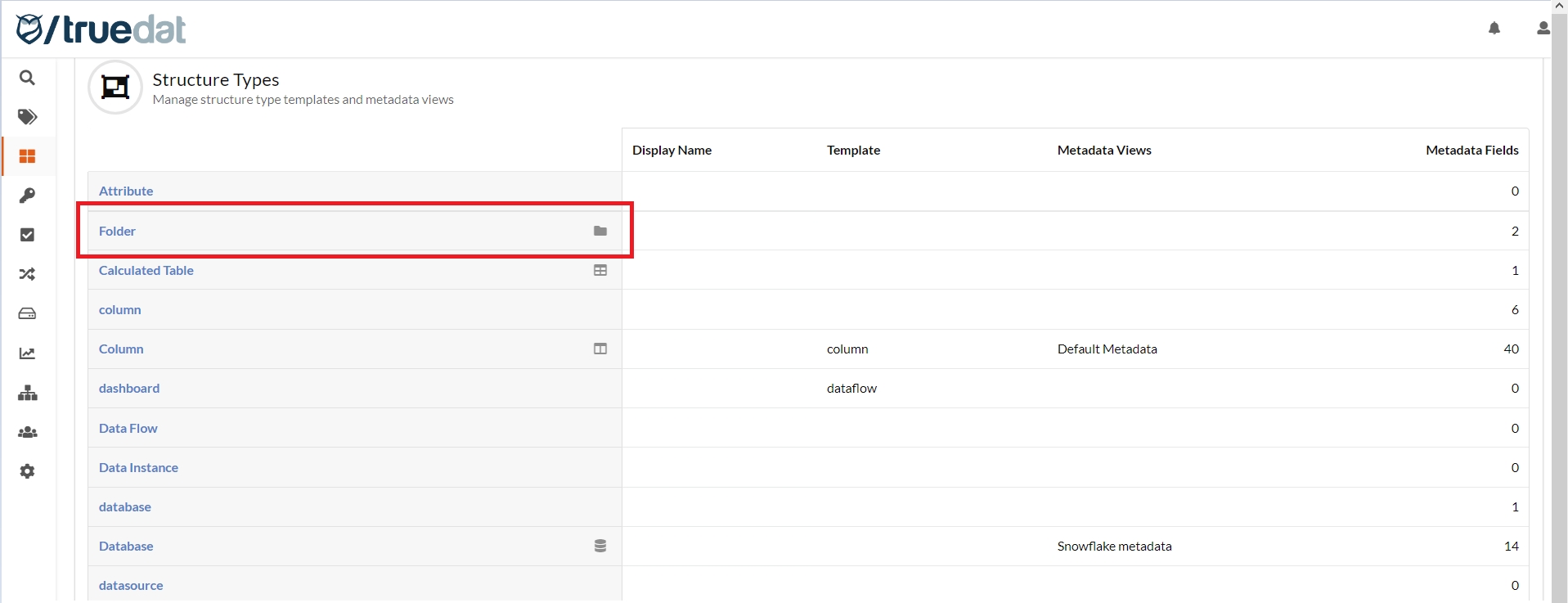
Task: Click the shuffle arrows sidebar icon
Action: 27,274
